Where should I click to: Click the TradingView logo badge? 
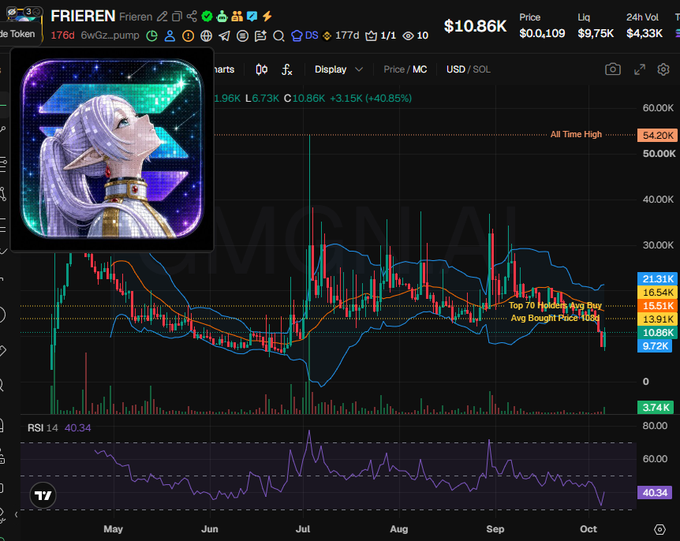[43, 495]
